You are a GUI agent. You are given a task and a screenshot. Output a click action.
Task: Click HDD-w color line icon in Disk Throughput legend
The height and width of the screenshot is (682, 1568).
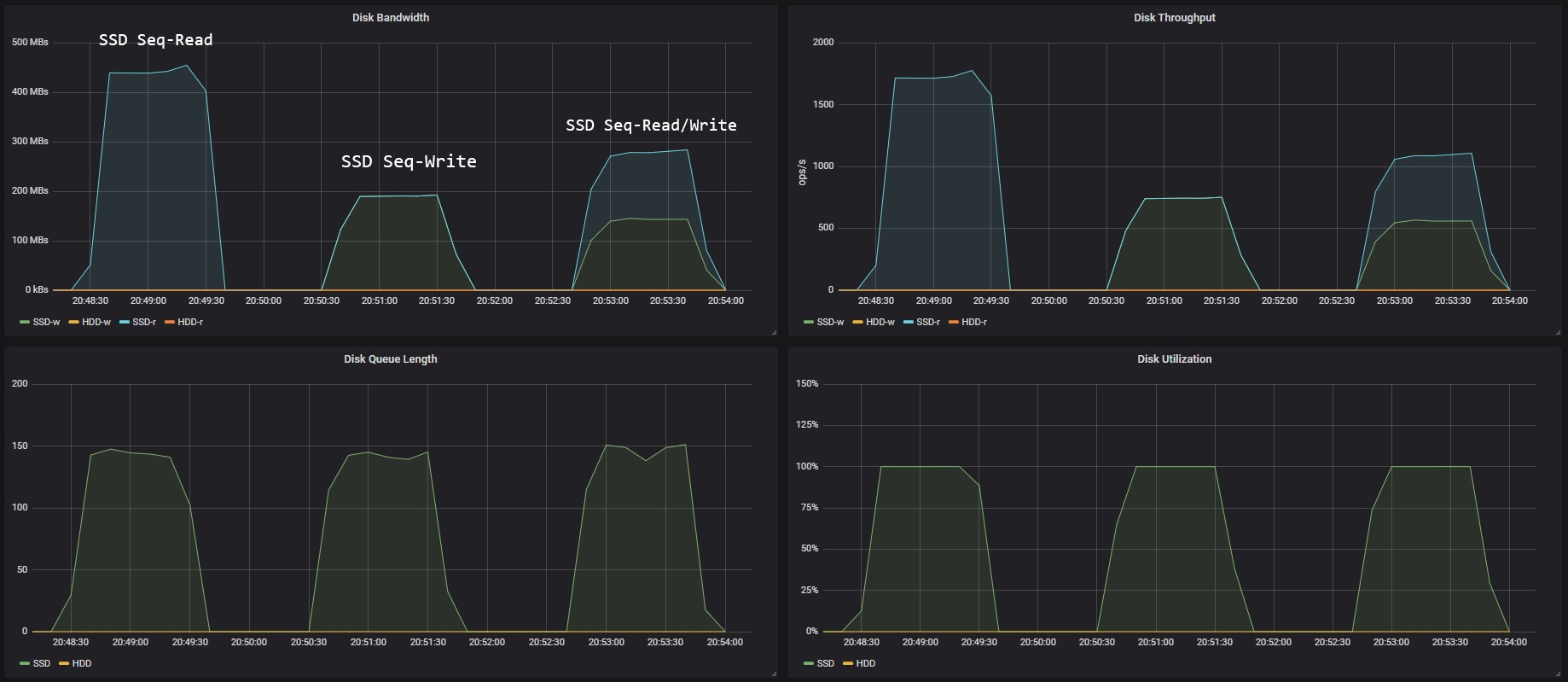point(857,323)
